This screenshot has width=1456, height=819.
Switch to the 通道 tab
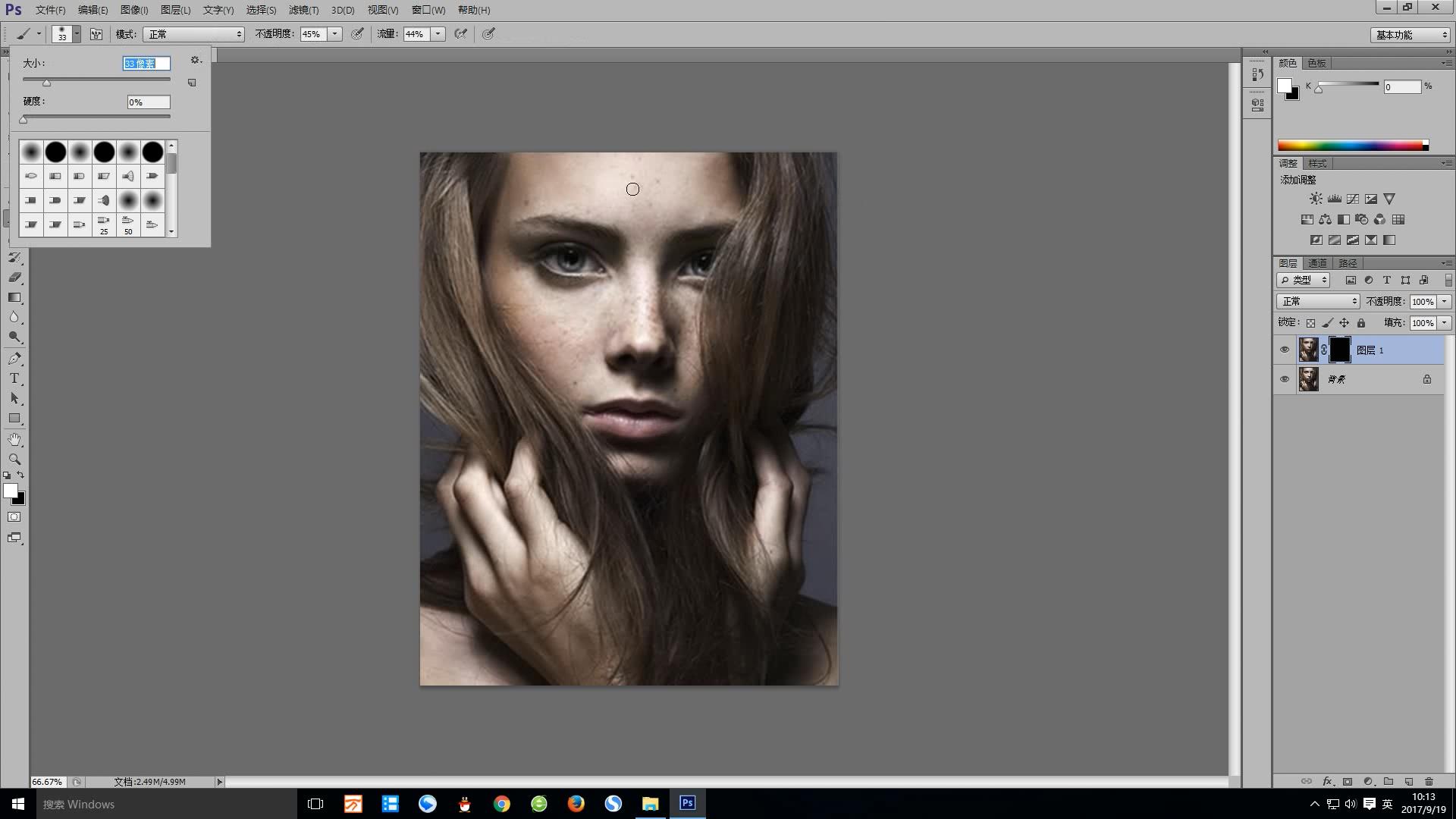tap(1317, 263)
